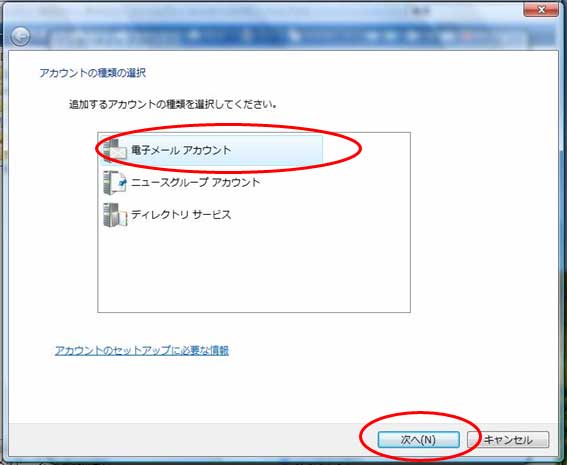The width and height of the screenshot is (567, 465).
Task: Dismiss the wizard with キャンセル button
Action: 508,440
